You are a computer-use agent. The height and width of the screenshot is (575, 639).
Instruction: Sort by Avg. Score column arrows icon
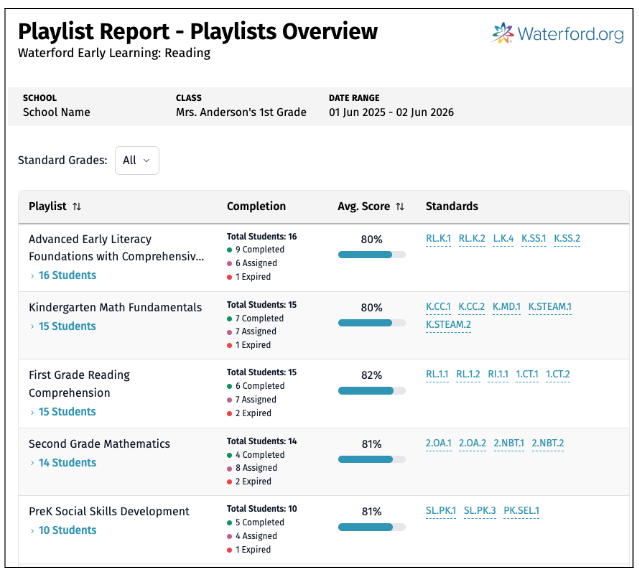pos(400,207)
